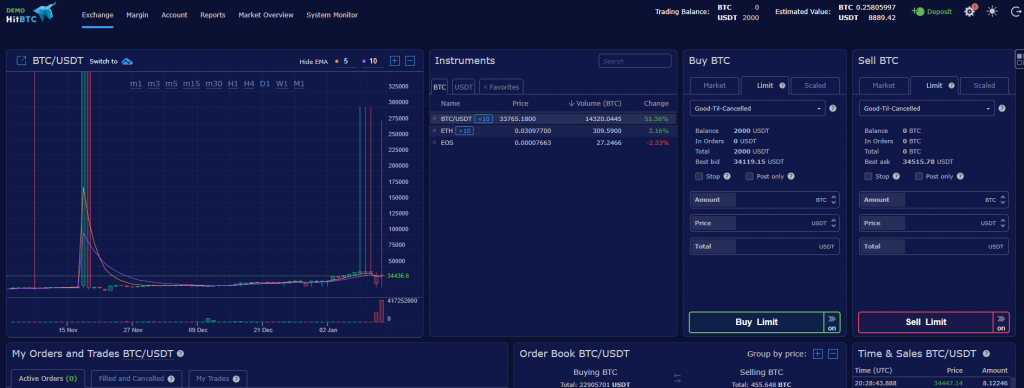Screen dimensions: 1024x388
Task: Adjust Buy Amount stepper arrows
Action: (834, 200)
